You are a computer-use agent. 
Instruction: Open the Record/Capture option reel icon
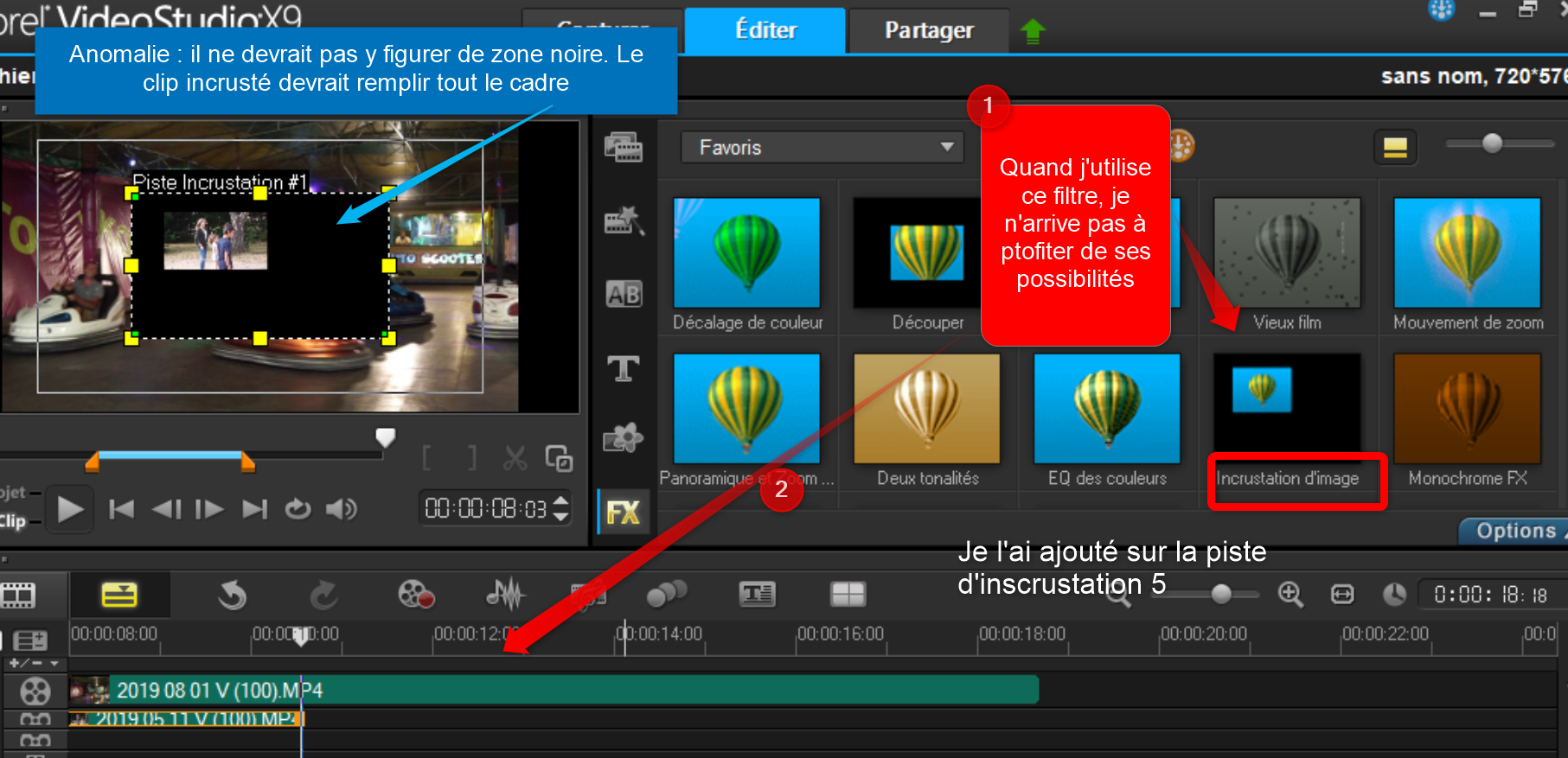pyautogui.click(x=415, y=595)
